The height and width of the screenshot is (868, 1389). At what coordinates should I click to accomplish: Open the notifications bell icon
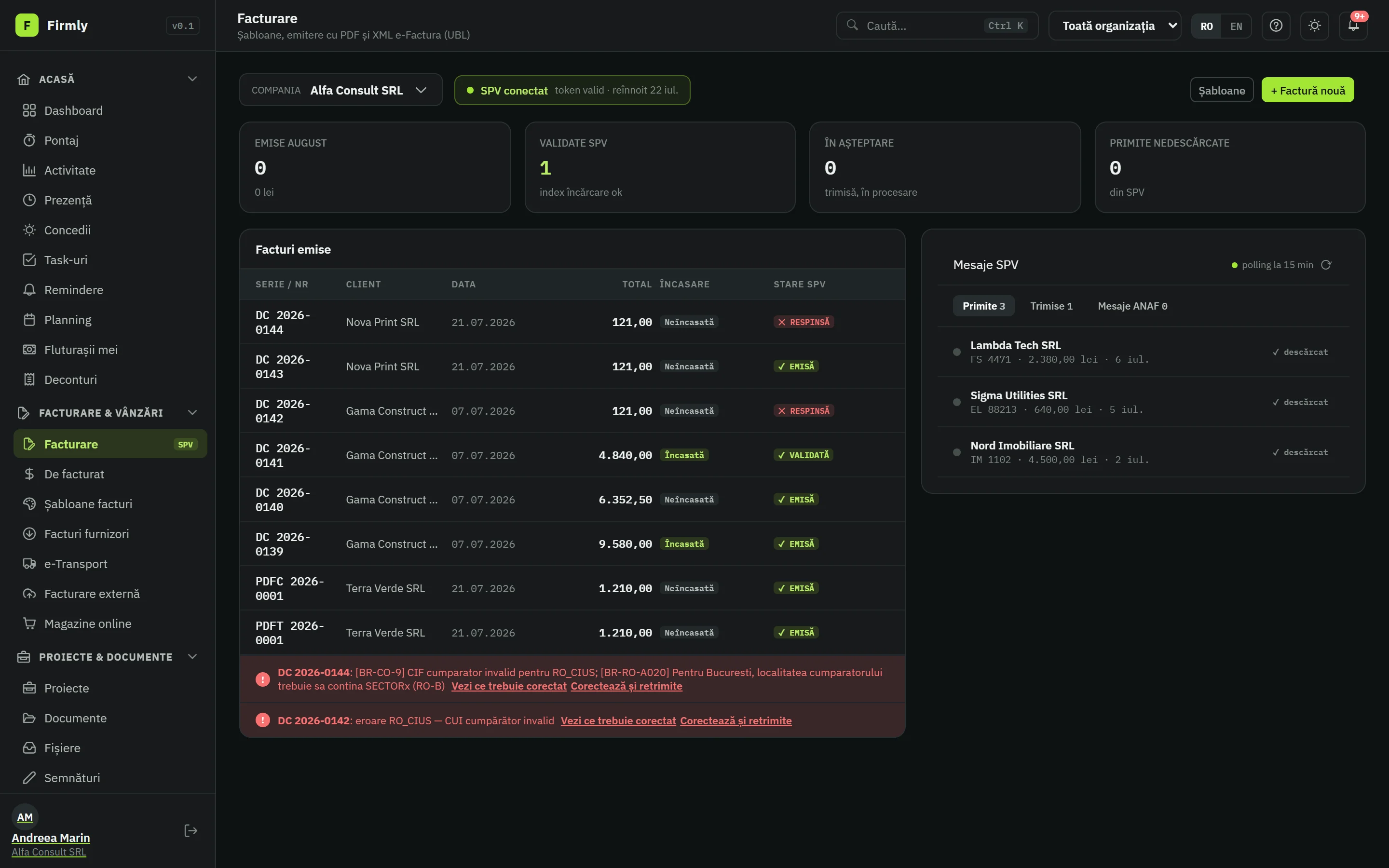(x=1353, y=26)
